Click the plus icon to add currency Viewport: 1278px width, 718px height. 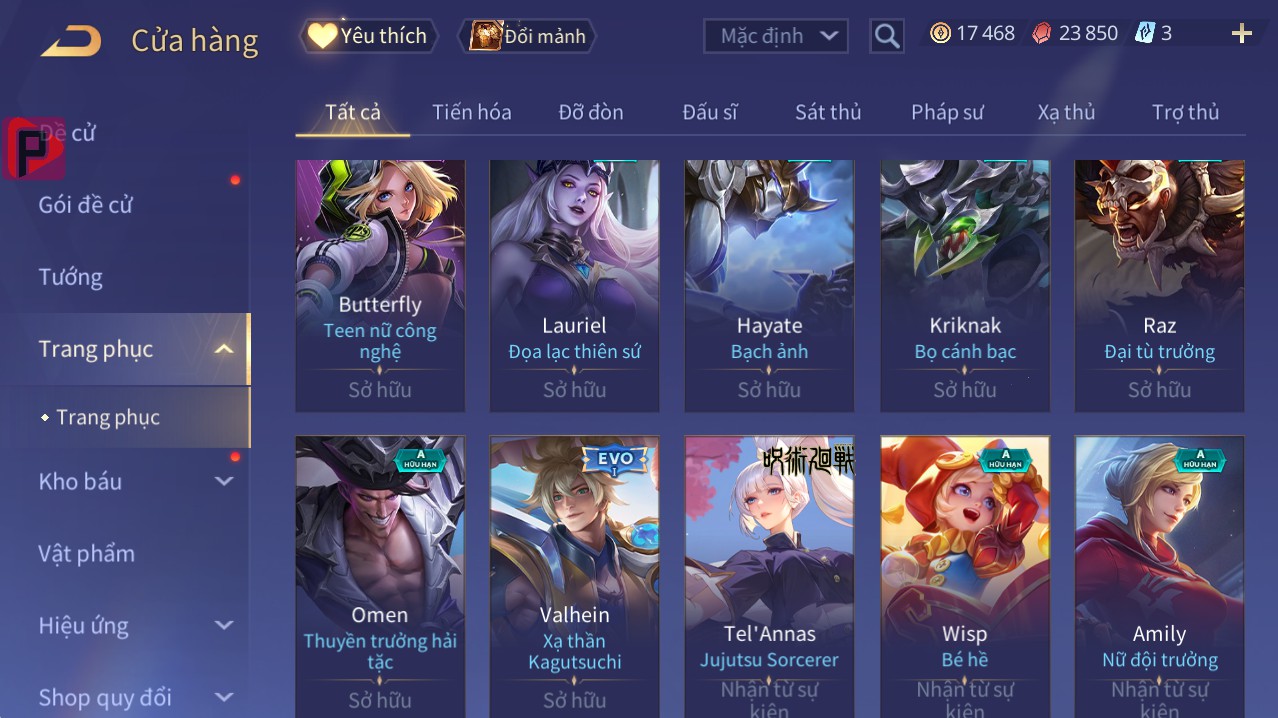(1242, 34)
